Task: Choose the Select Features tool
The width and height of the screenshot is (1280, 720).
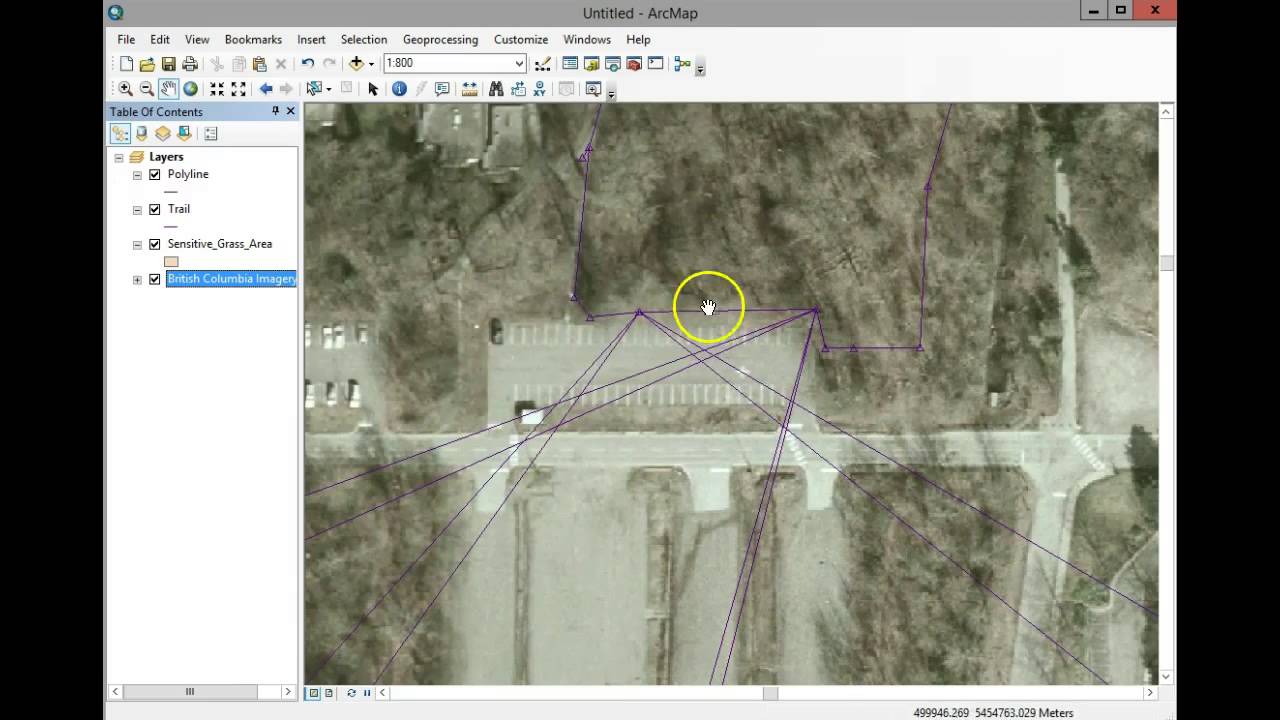Action: pyautogui.click(x=315, y=89)
